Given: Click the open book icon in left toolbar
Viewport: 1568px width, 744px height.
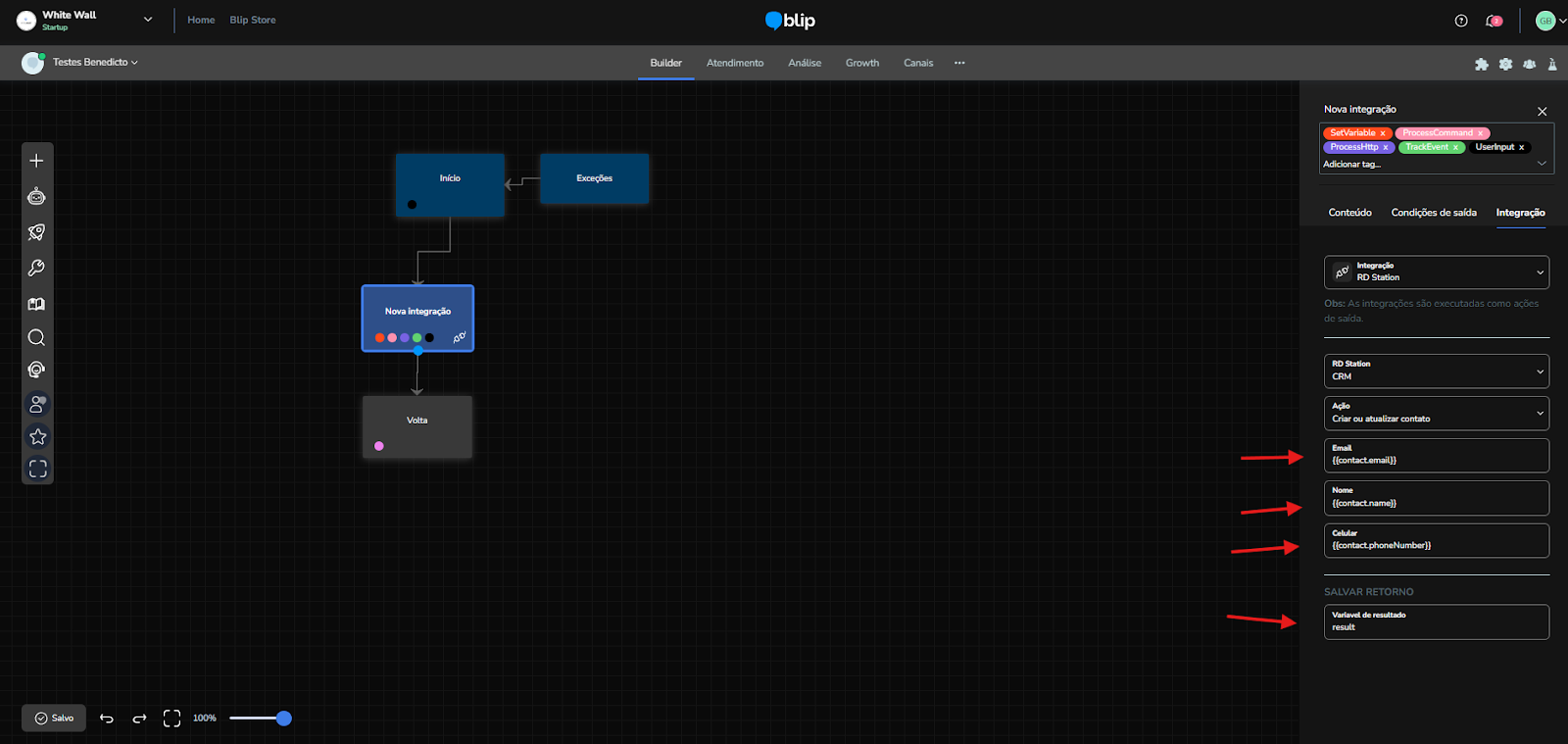Looking at the screenshot, I should (x=36, y=304).
